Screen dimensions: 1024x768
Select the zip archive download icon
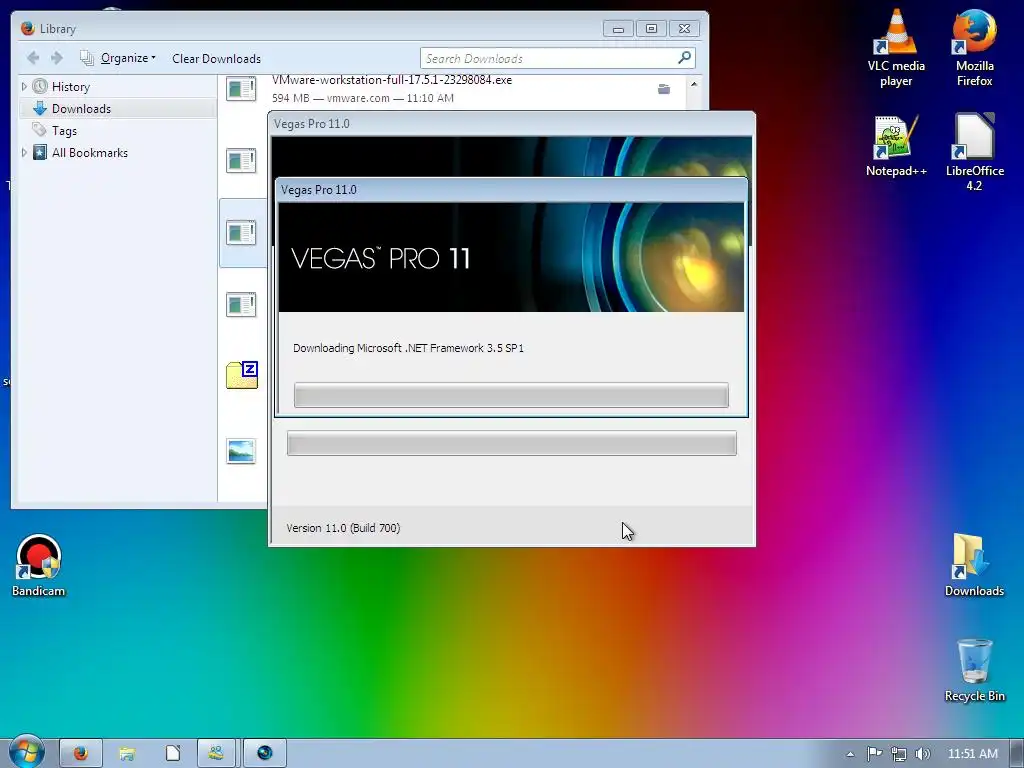[x=242, y=375]
